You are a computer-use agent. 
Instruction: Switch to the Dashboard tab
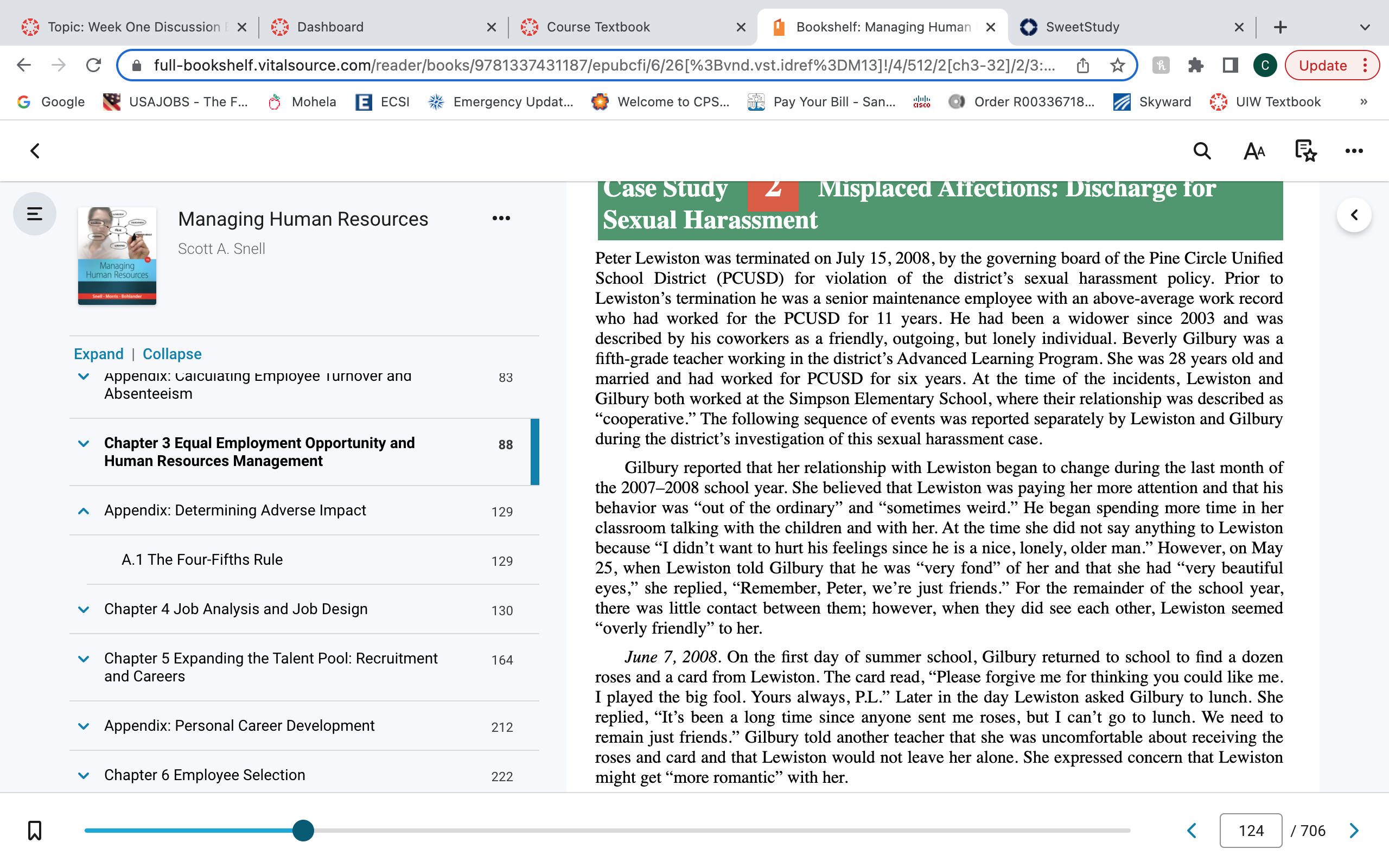click(x=330, y=27)
